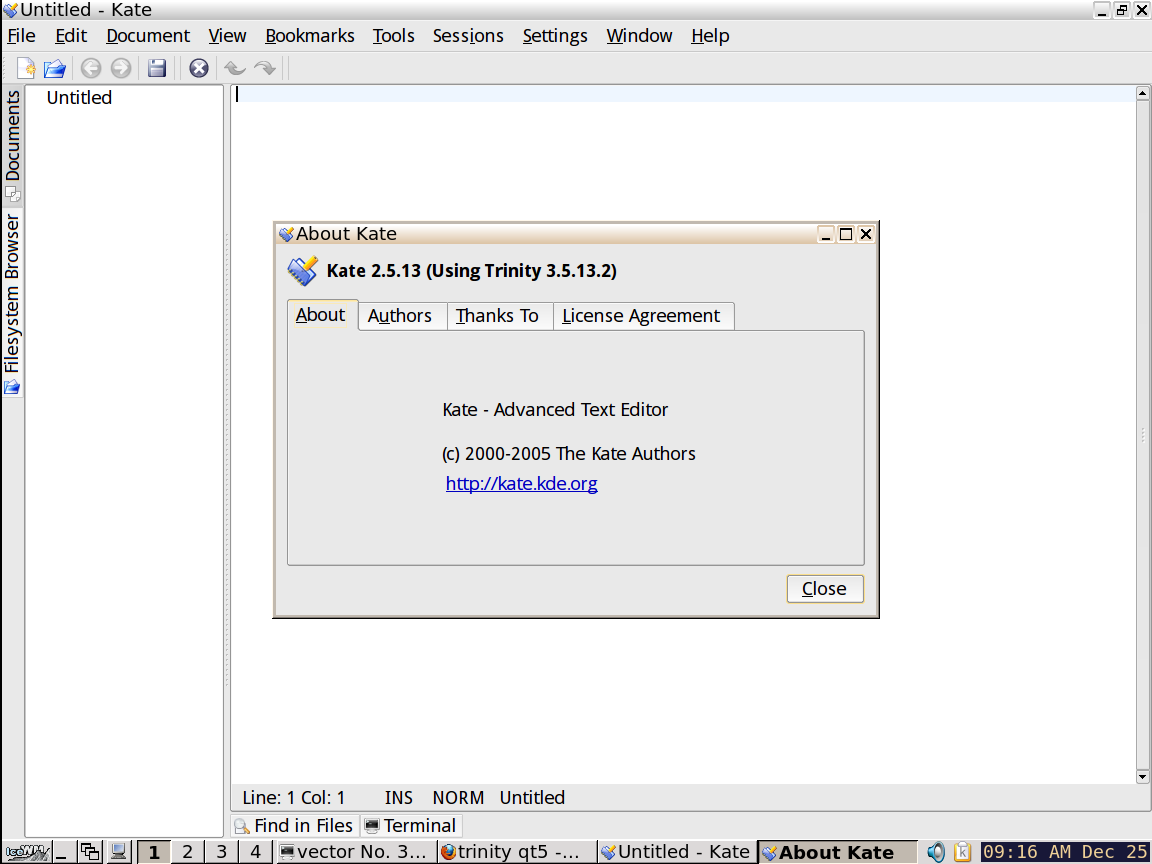Click the Back arrow toolbar icon
This screenshot has height=864, width=1152.
coord(90,68)
